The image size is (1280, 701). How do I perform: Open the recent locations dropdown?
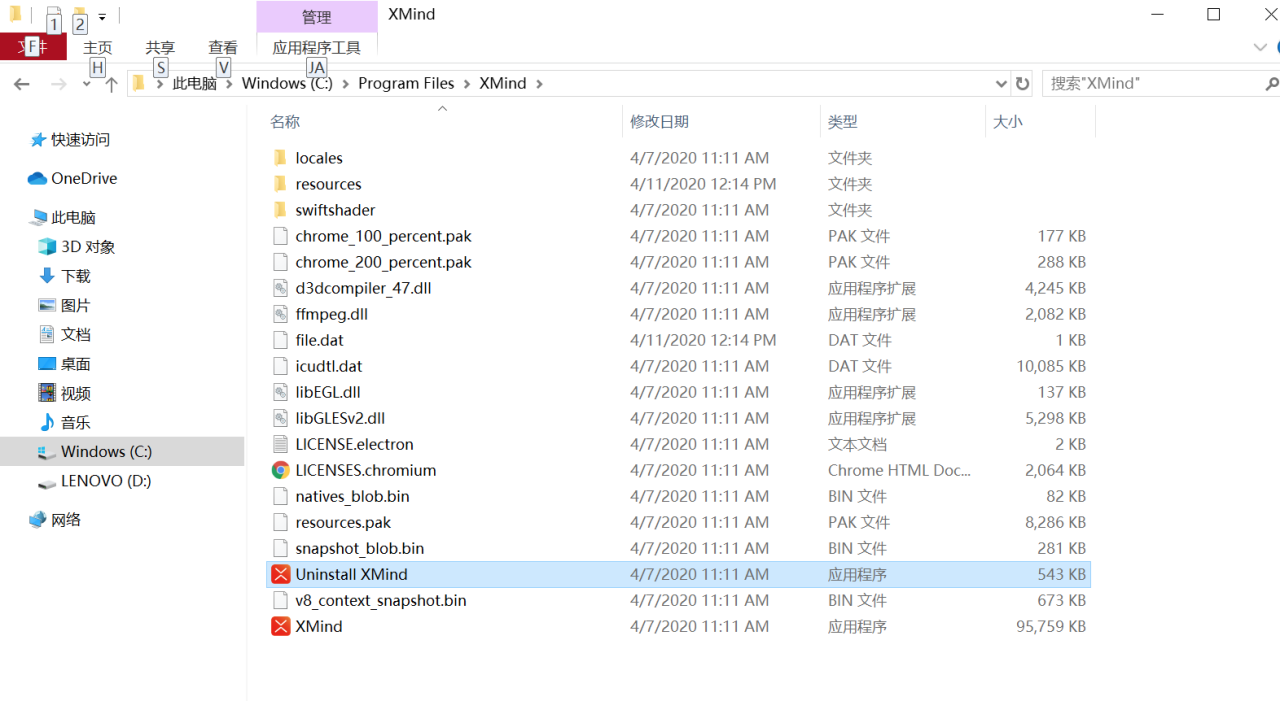[x=87, y=84]
